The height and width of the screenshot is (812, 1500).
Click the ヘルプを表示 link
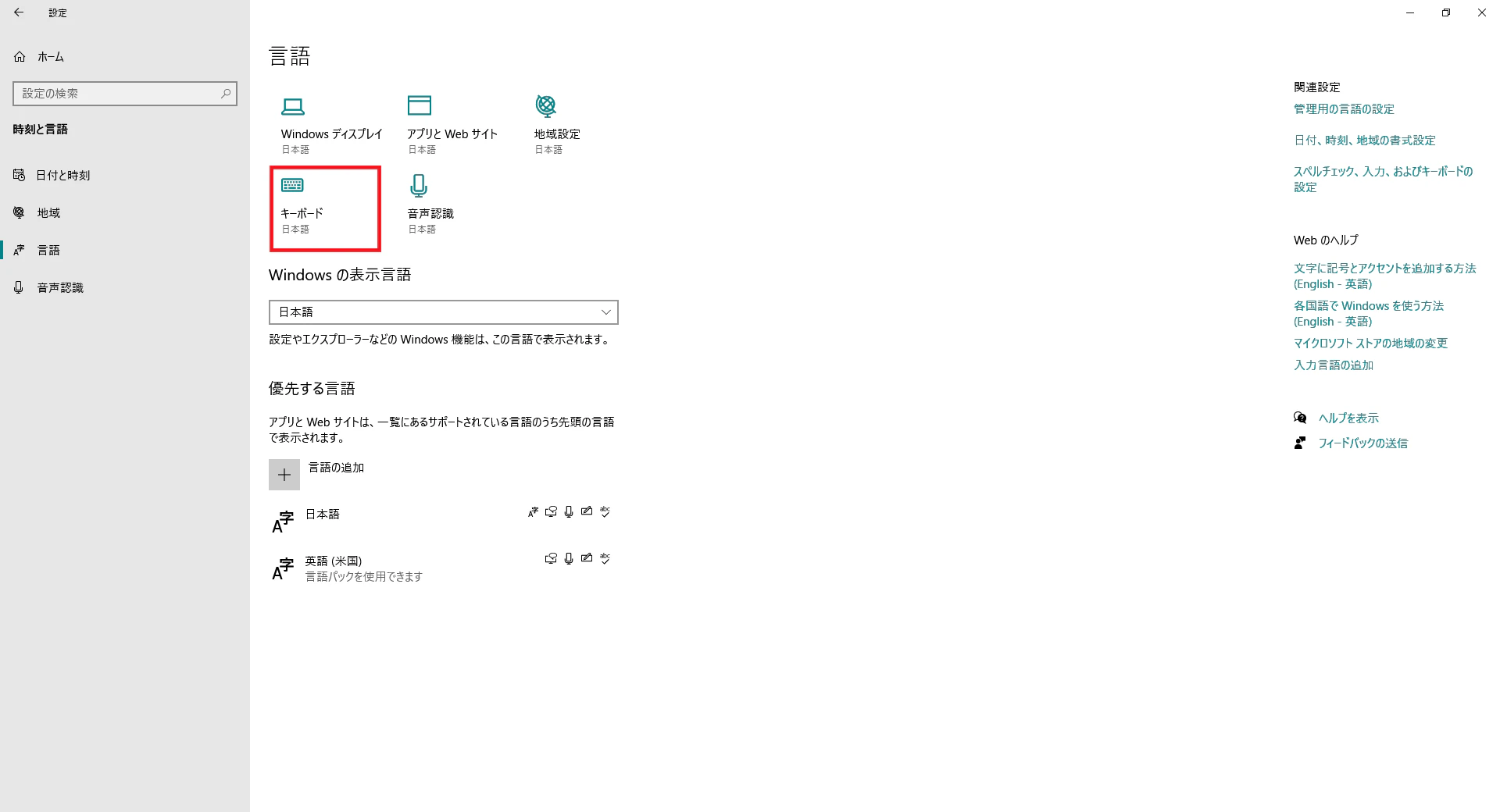click(x=1348, y=418)
